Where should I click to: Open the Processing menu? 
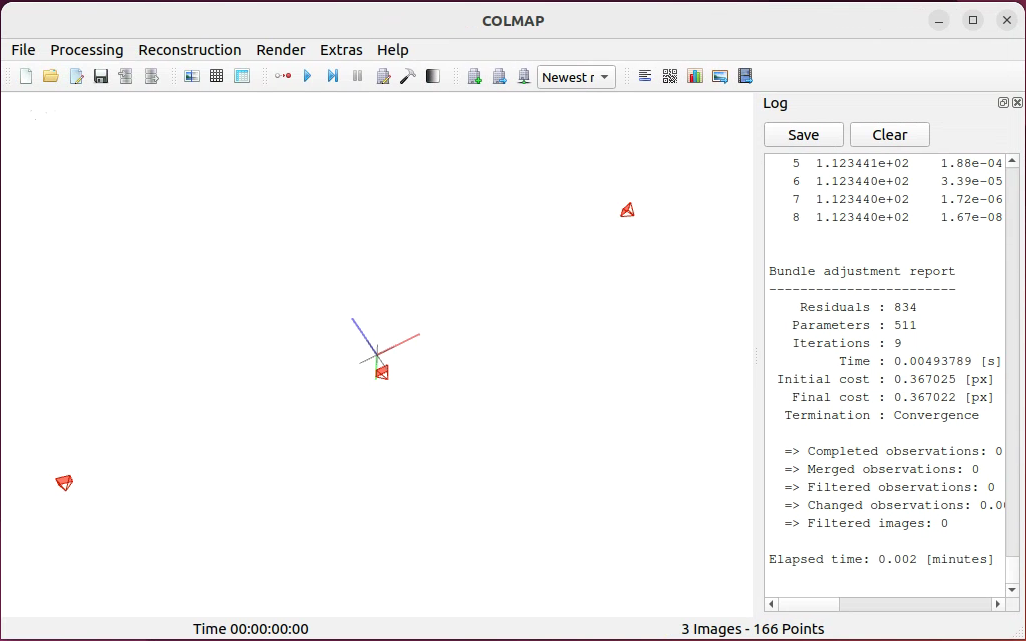tap(87, 50)
